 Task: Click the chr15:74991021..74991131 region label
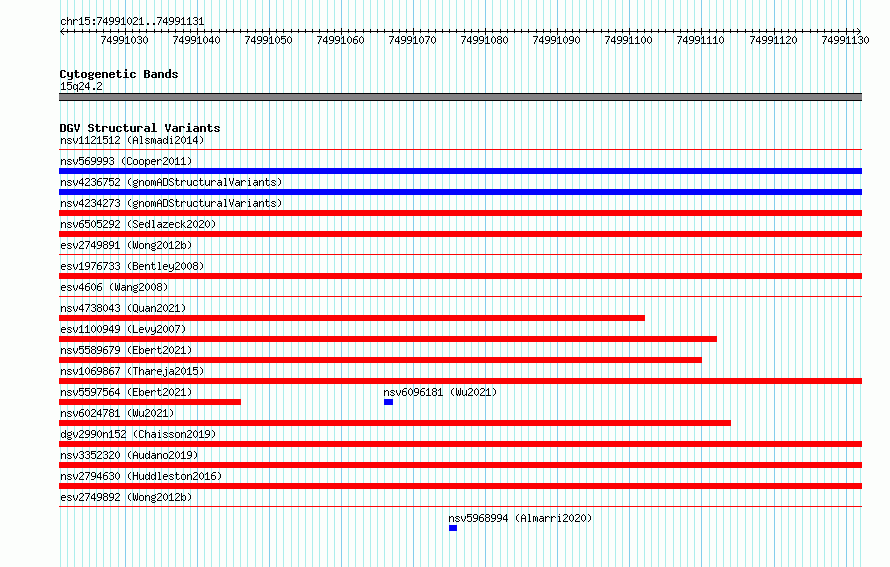point(132,22)
